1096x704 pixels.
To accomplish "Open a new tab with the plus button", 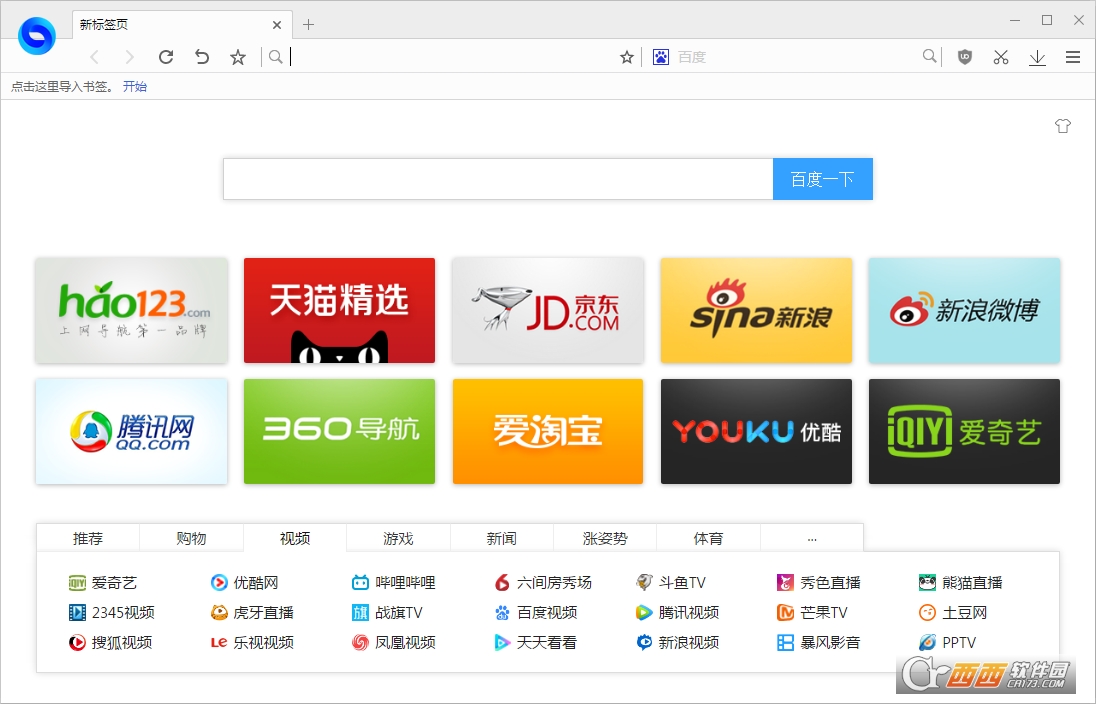I will (x=308, y=24).
